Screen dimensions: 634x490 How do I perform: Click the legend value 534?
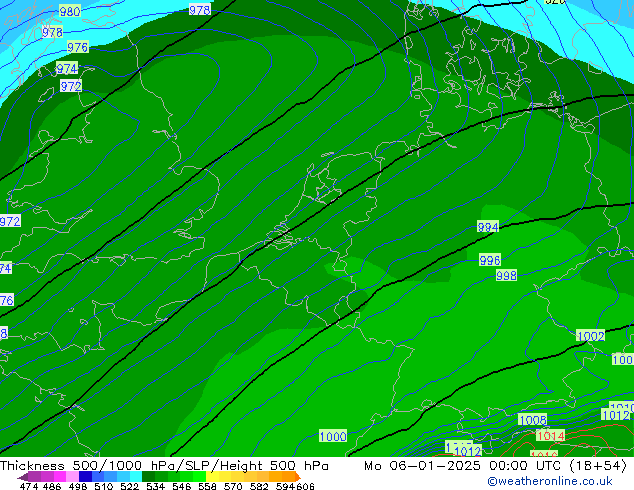(155, 486)
